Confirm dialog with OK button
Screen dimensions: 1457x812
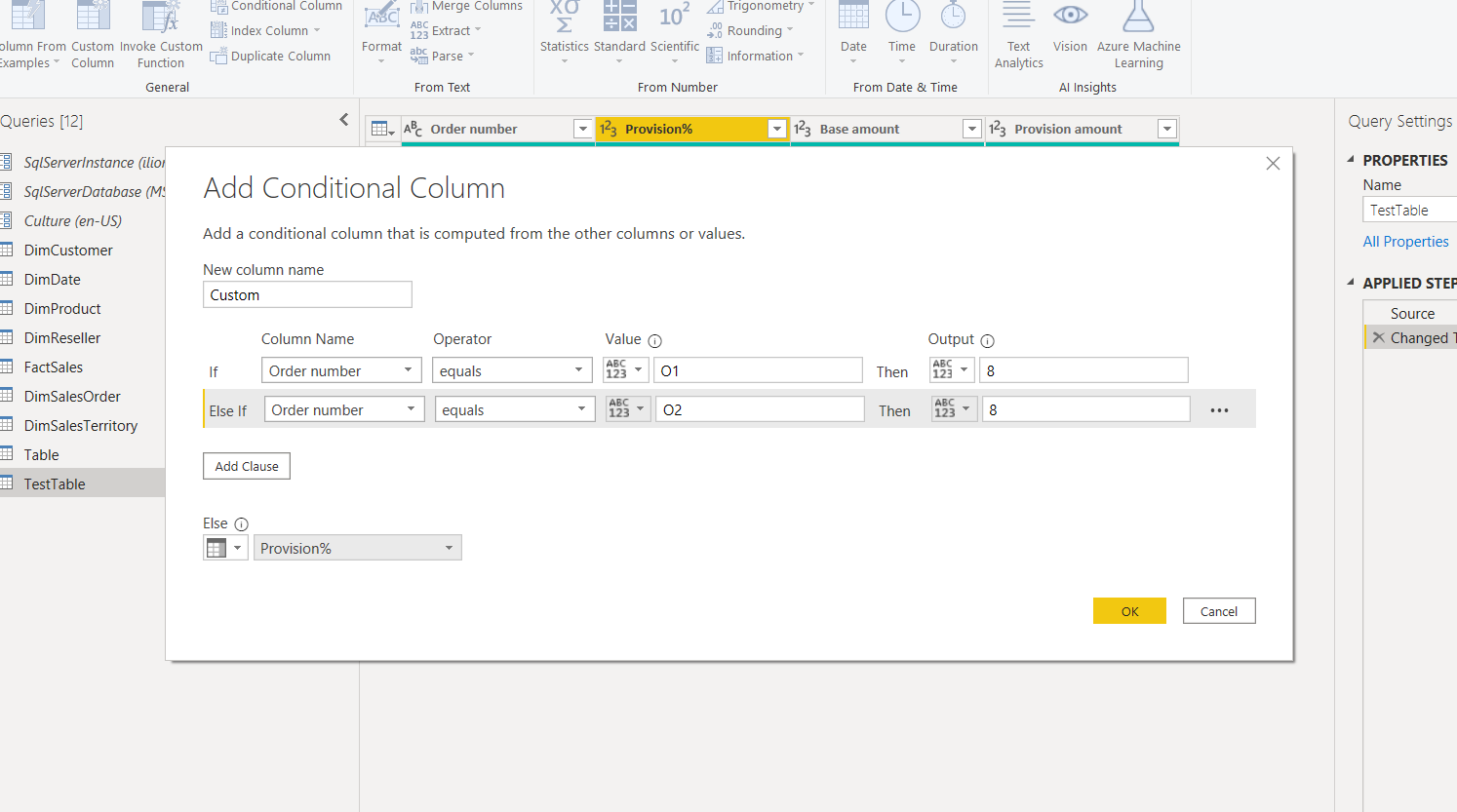tap(1129, 611)
